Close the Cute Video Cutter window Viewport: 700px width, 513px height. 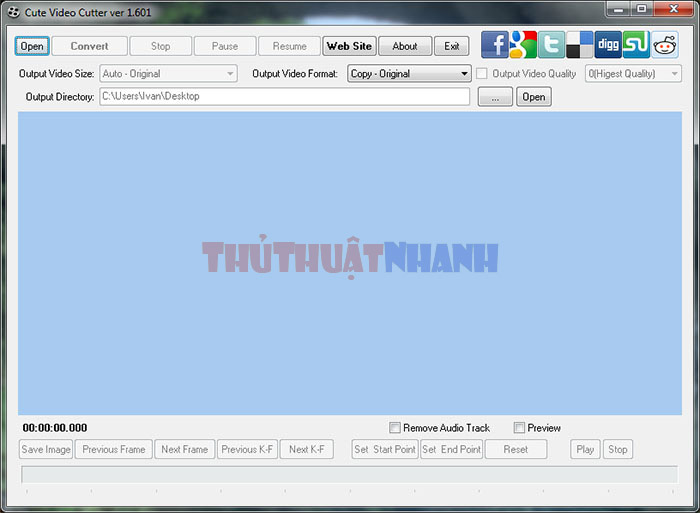[674, 9]
